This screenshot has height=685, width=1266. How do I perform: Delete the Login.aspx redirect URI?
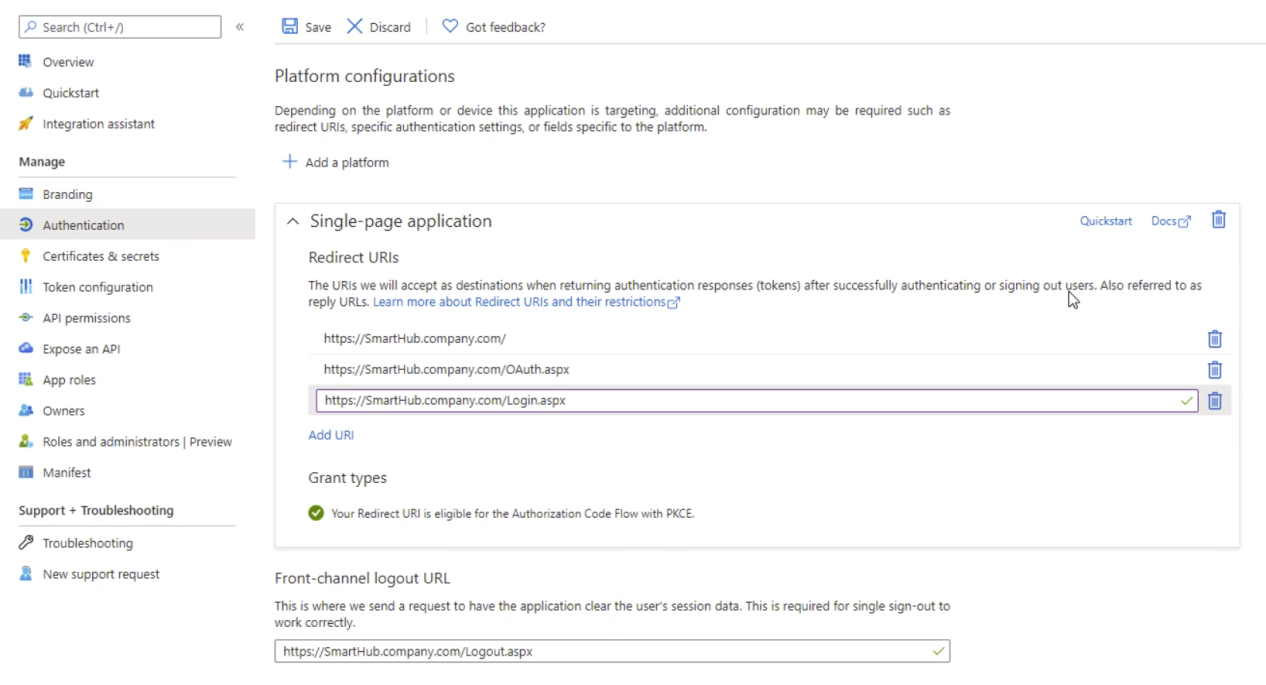tap(1214, 401)
